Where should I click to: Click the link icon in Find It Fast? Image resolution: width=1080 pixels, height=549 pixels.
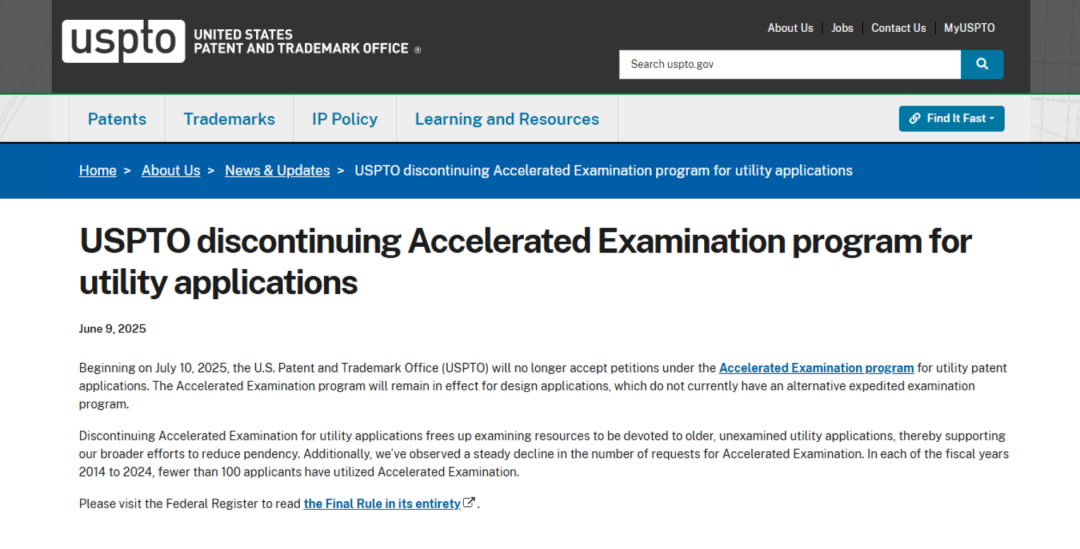pos(915,119)
